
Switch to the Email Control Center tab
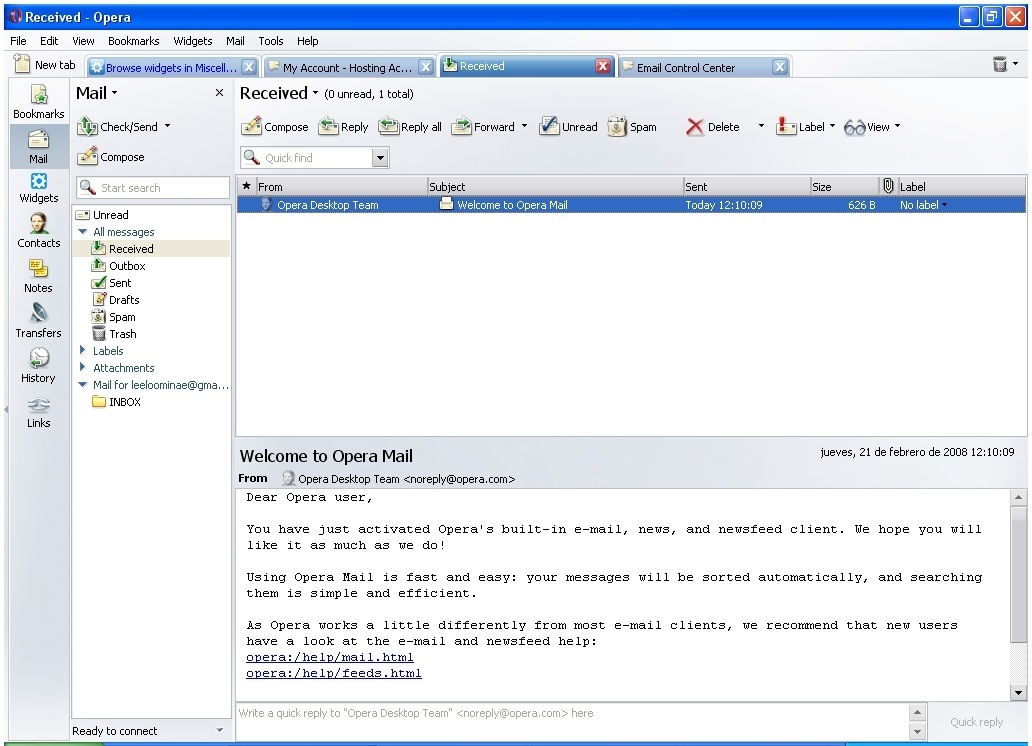pos(690,66)
